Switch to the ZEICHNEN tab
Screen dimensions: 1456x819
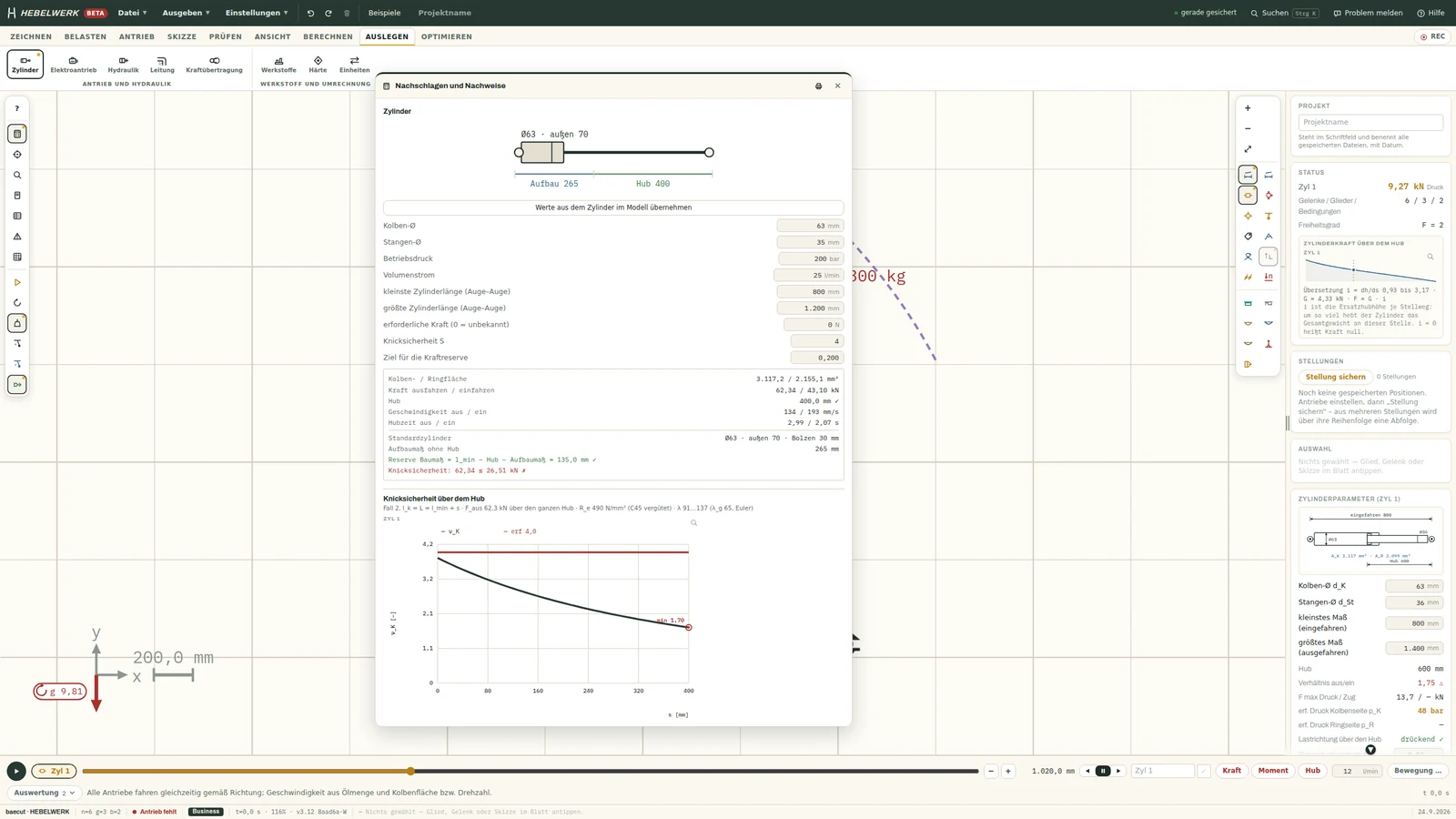point(31,36)
